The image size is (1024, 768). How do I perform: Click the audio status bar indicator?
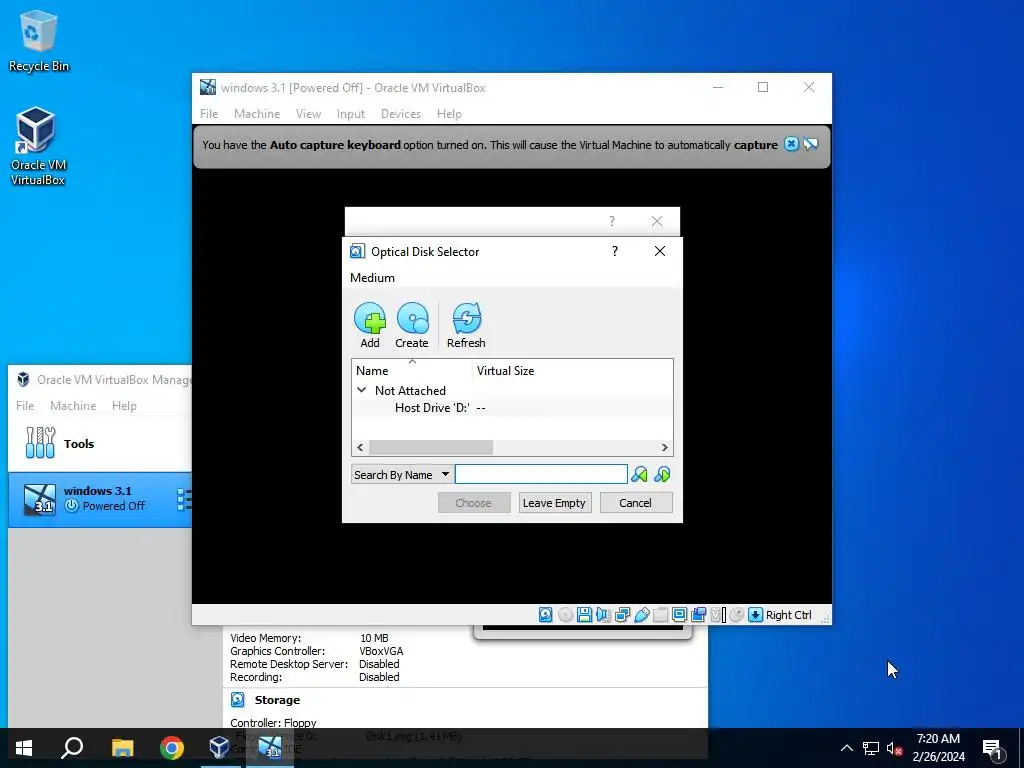603,615
